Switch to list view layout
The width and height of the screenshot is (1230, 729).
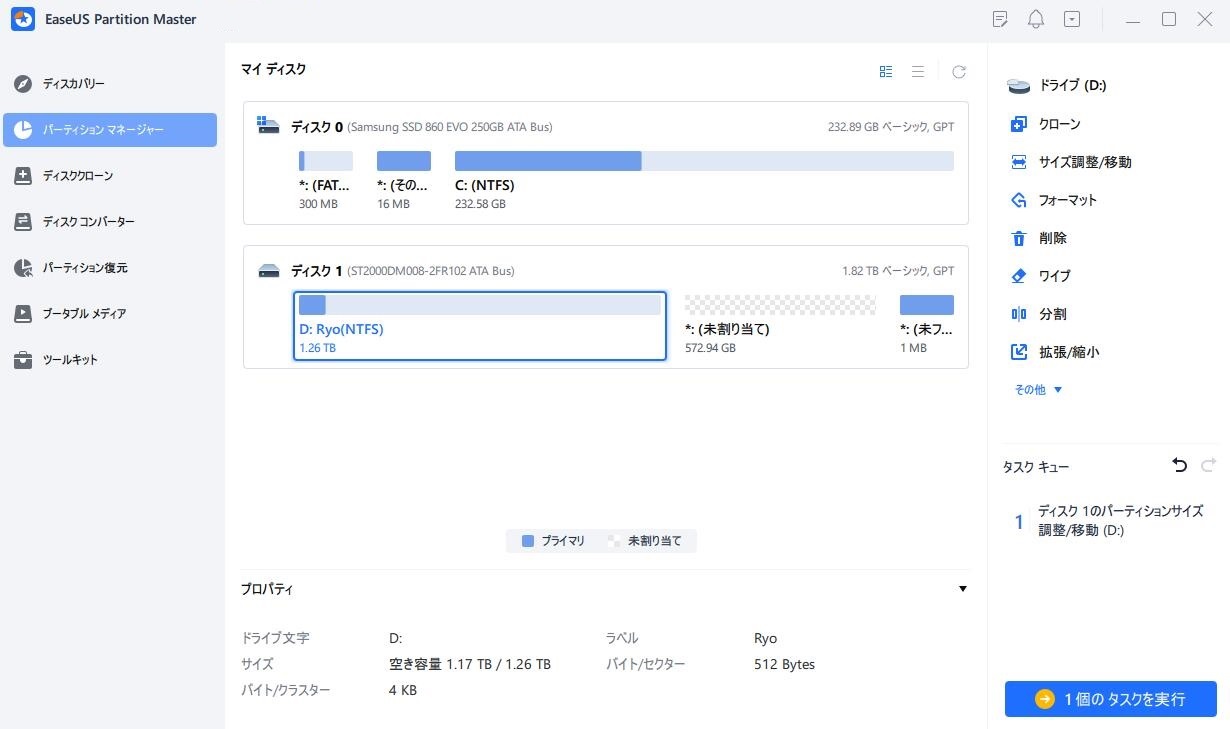coord(917,72)
